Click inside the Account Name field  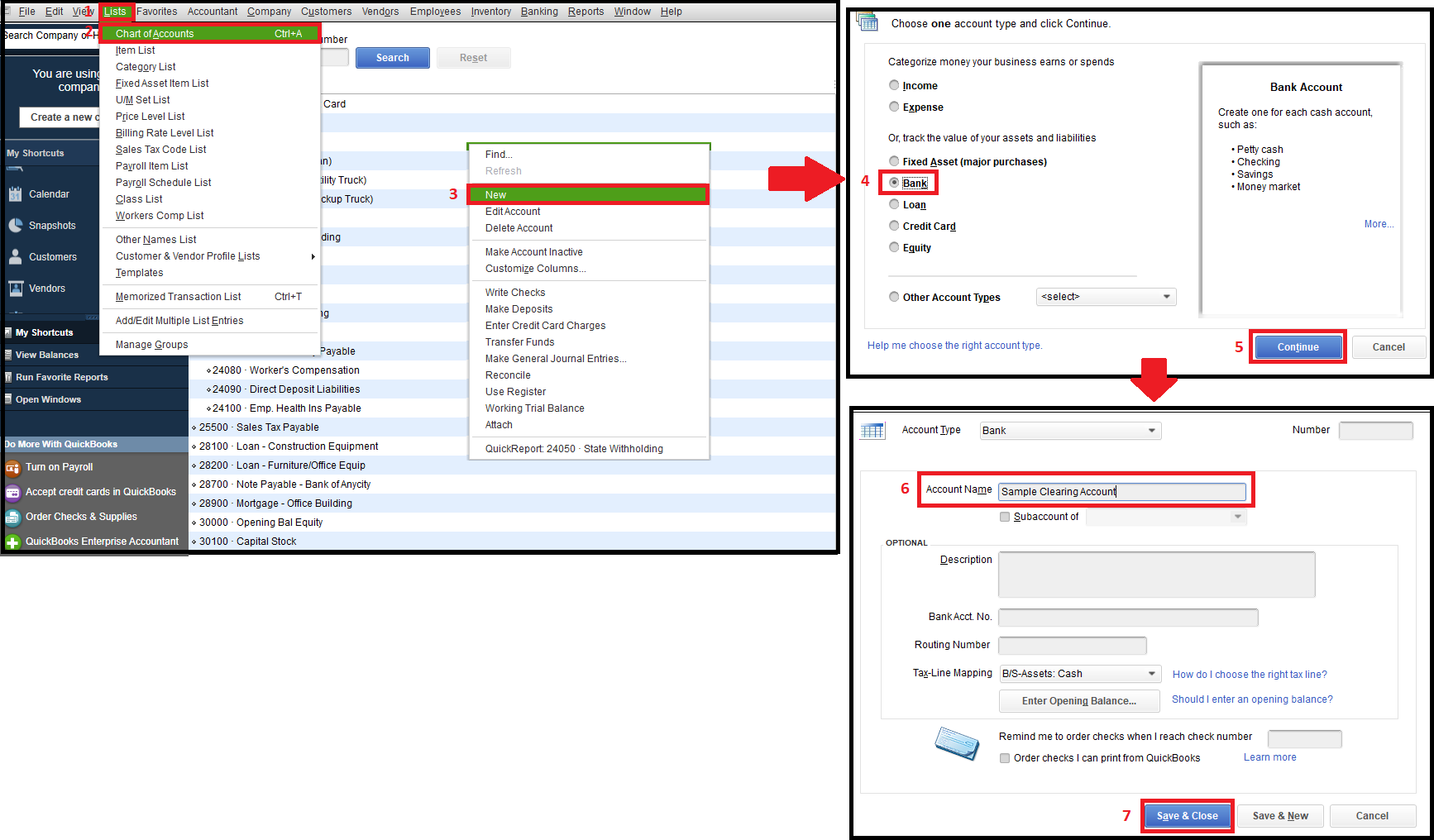[1121, 491]
